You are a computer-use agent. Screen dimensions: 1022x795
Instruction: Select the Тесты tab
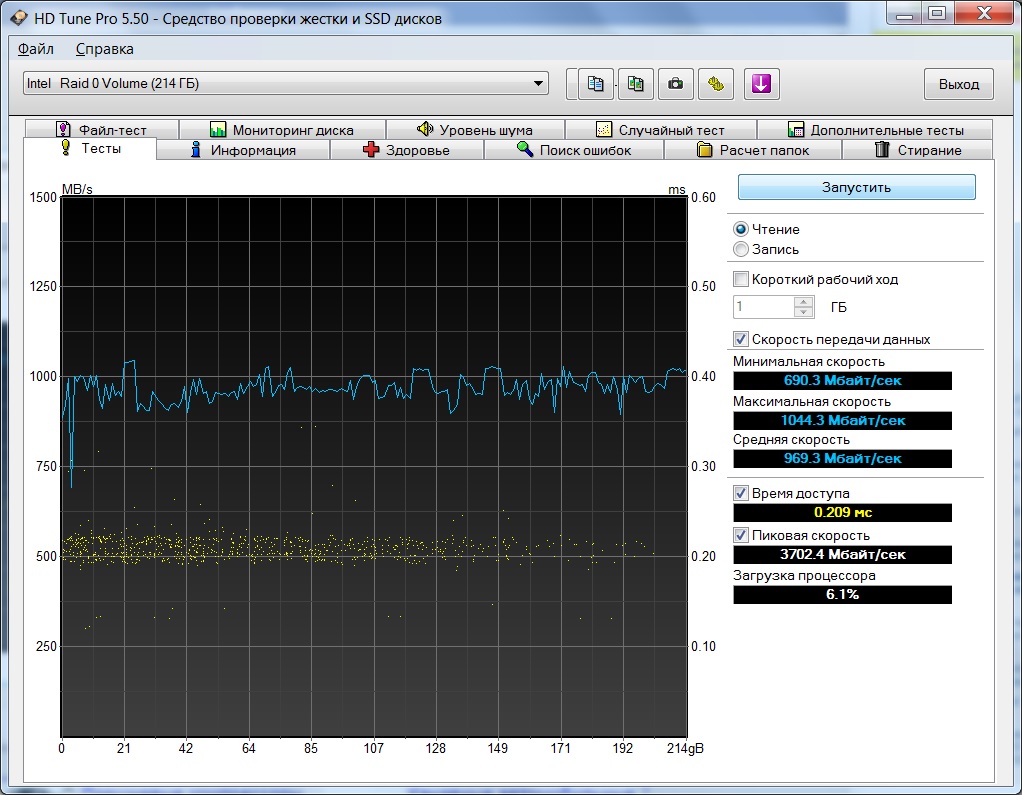pyautogui.click(x=90, y=149)
